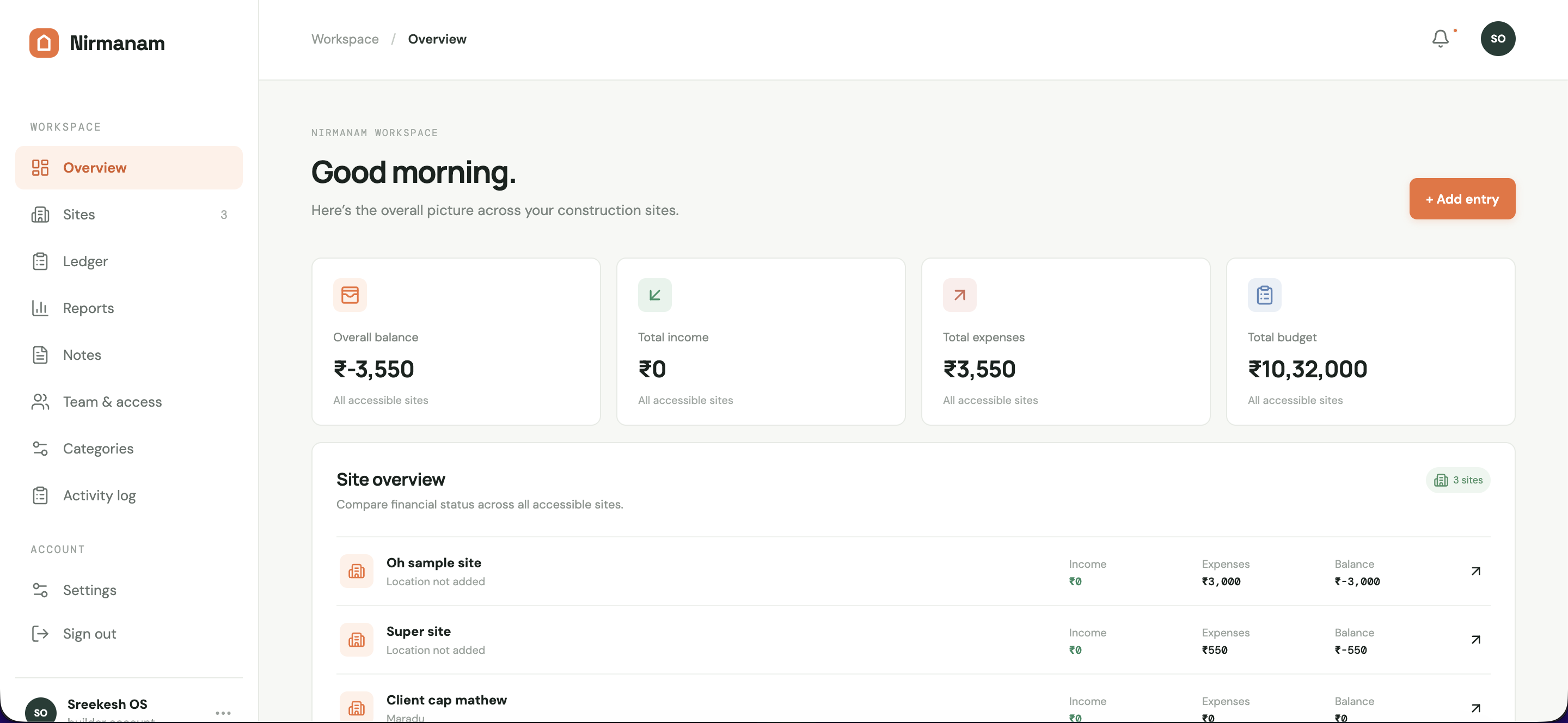Open Oh sample site via arrow icon
This screenshot has width=1568, height=723.
tap(1475, 571)
